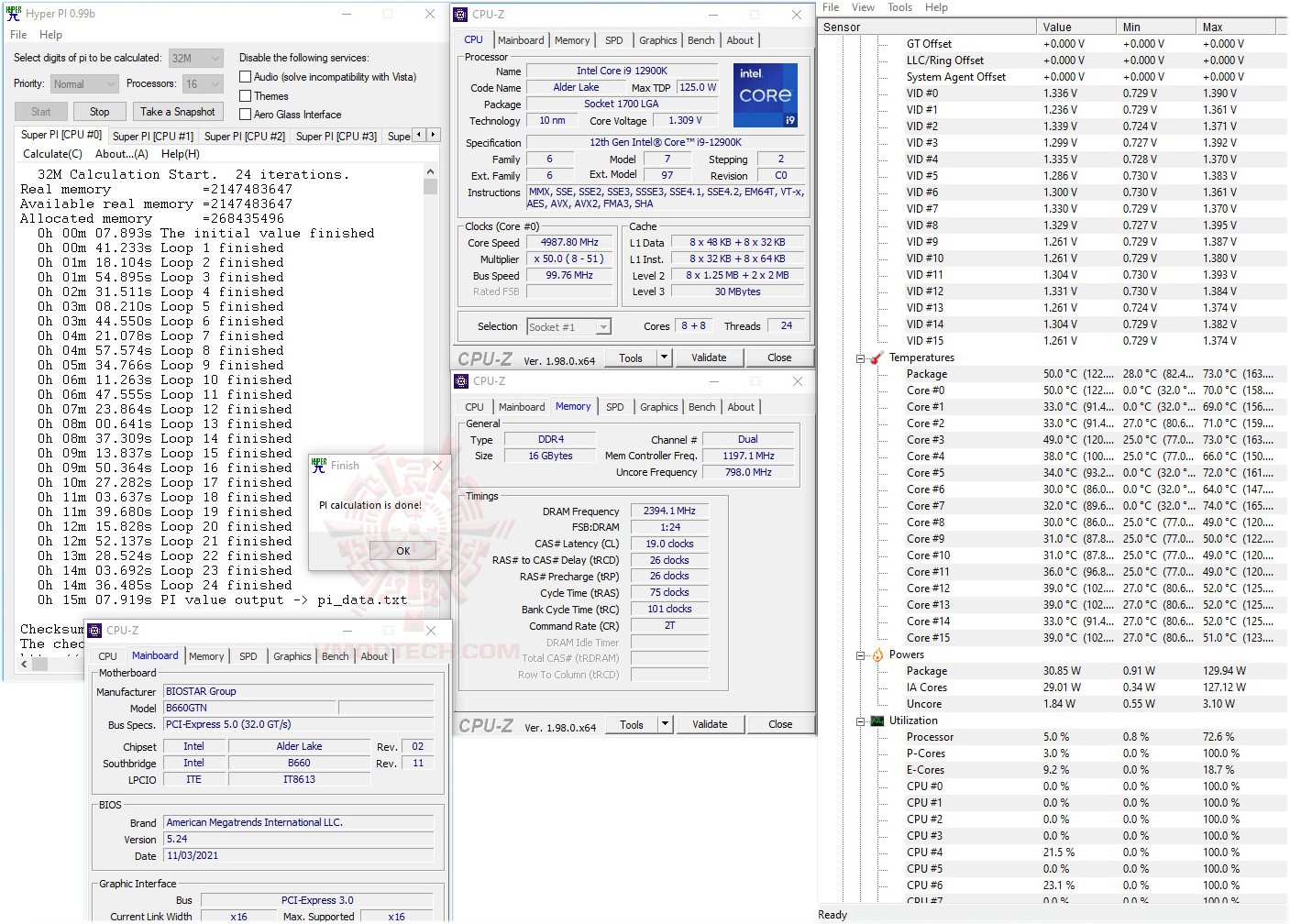
Task: Click the Value column header in the sensor window
Action: click(1076, 27)
